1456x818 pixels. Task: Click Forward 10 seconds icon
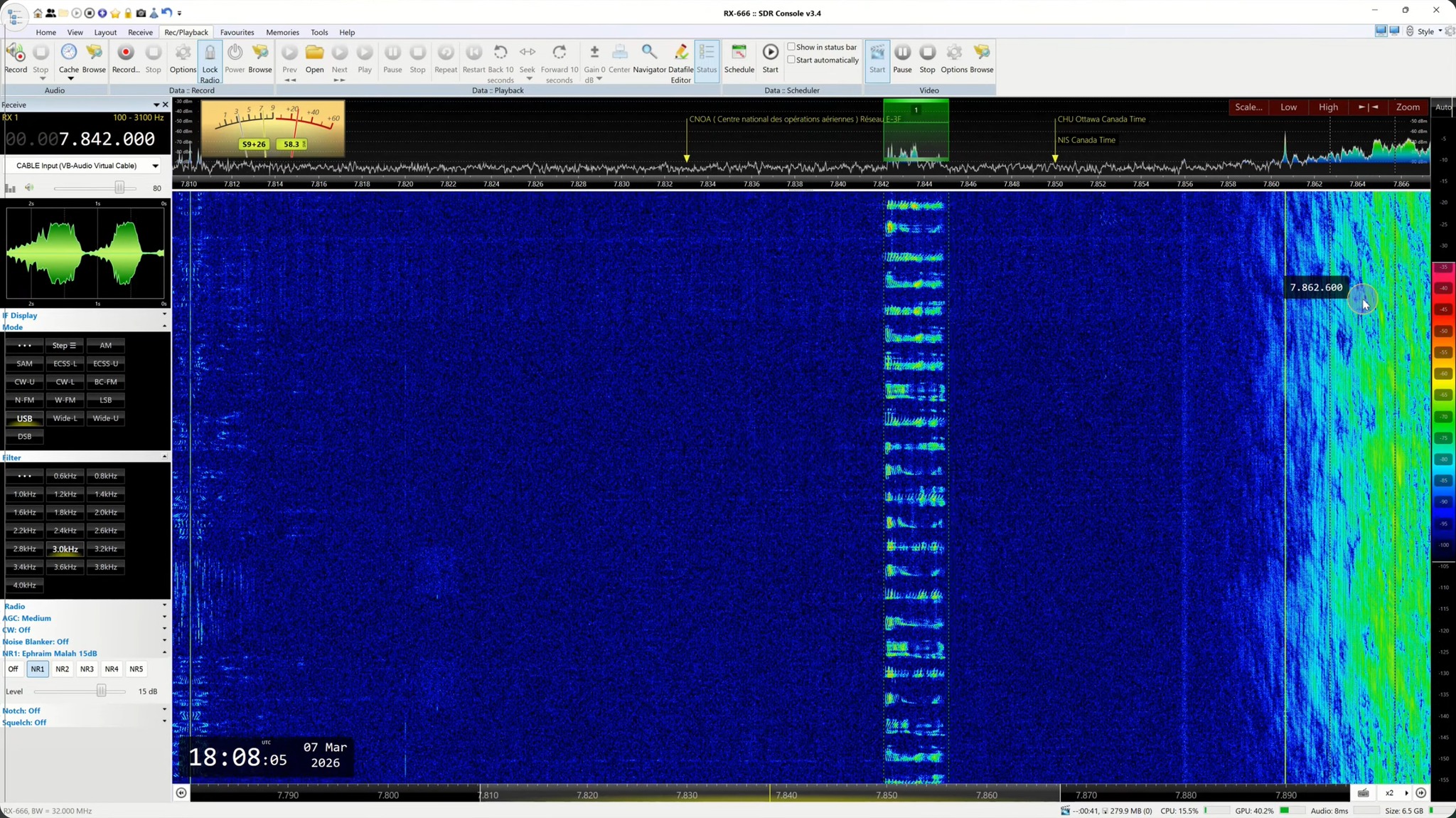click(x=560, y=53)
